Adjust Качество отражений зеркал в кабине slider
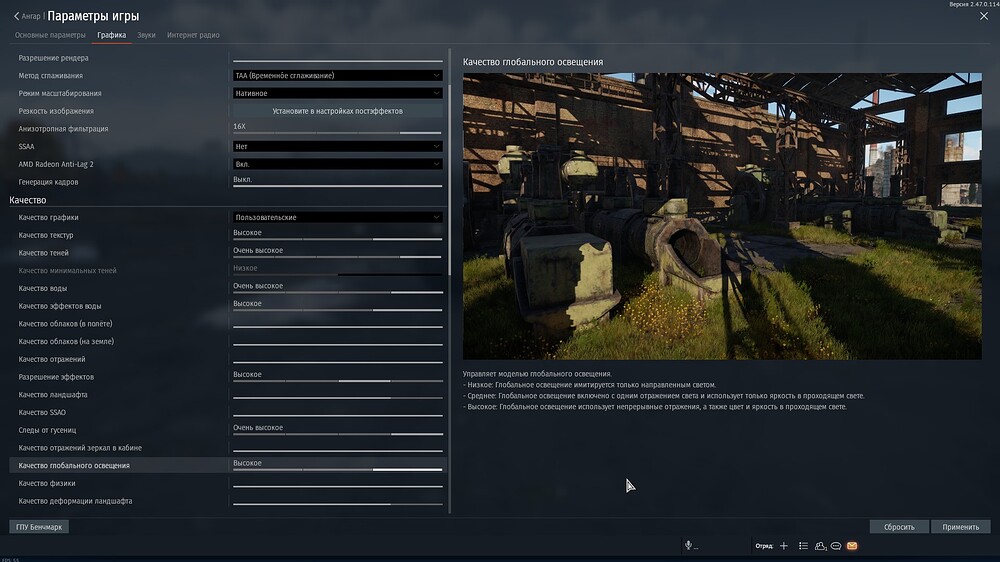This screenshot has height=562, width=1000. coord(337,451)
